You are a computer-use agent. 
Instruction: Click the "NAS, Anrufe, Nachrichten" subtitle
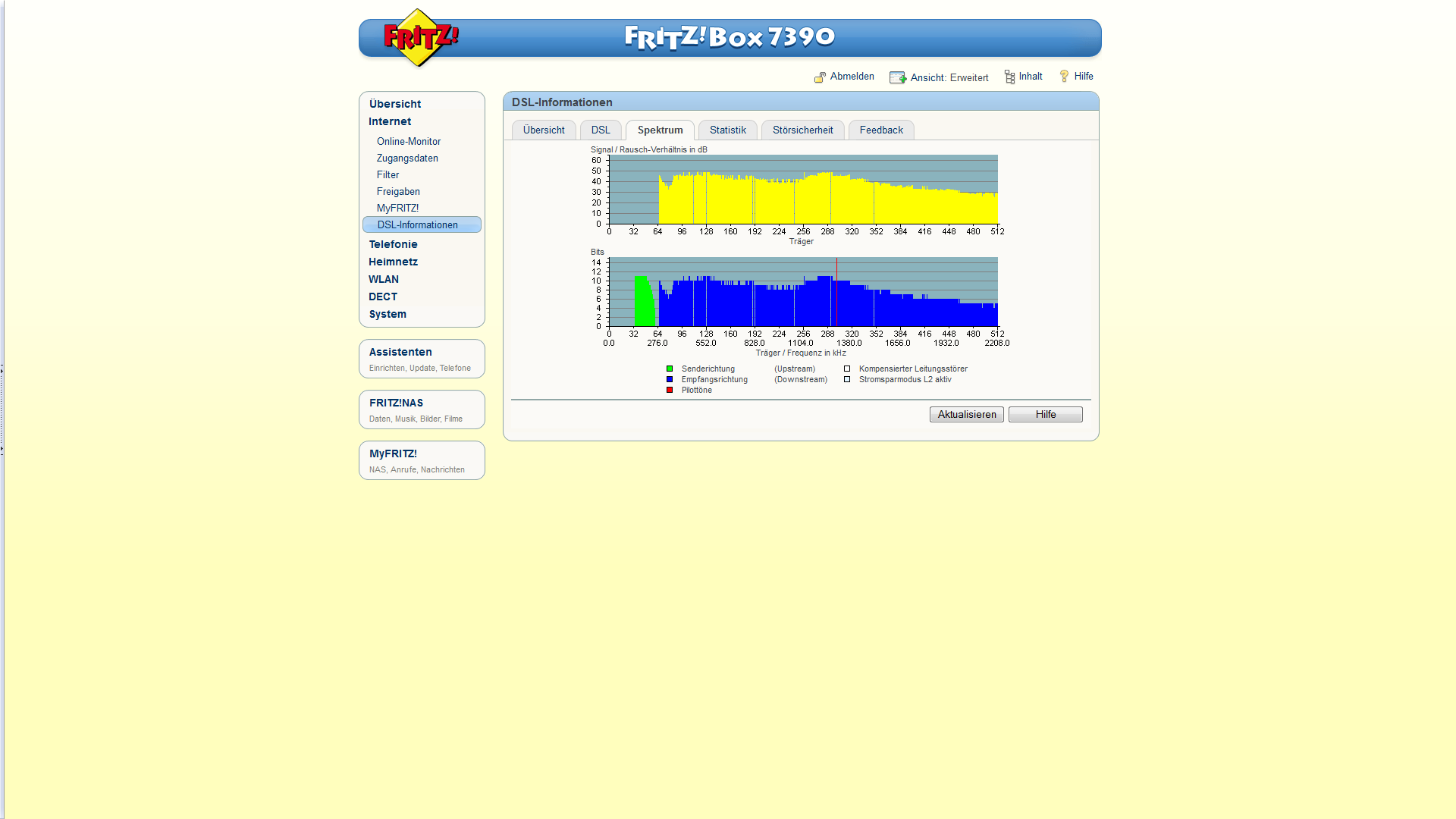pyautogui.click(x=417, y=470)
